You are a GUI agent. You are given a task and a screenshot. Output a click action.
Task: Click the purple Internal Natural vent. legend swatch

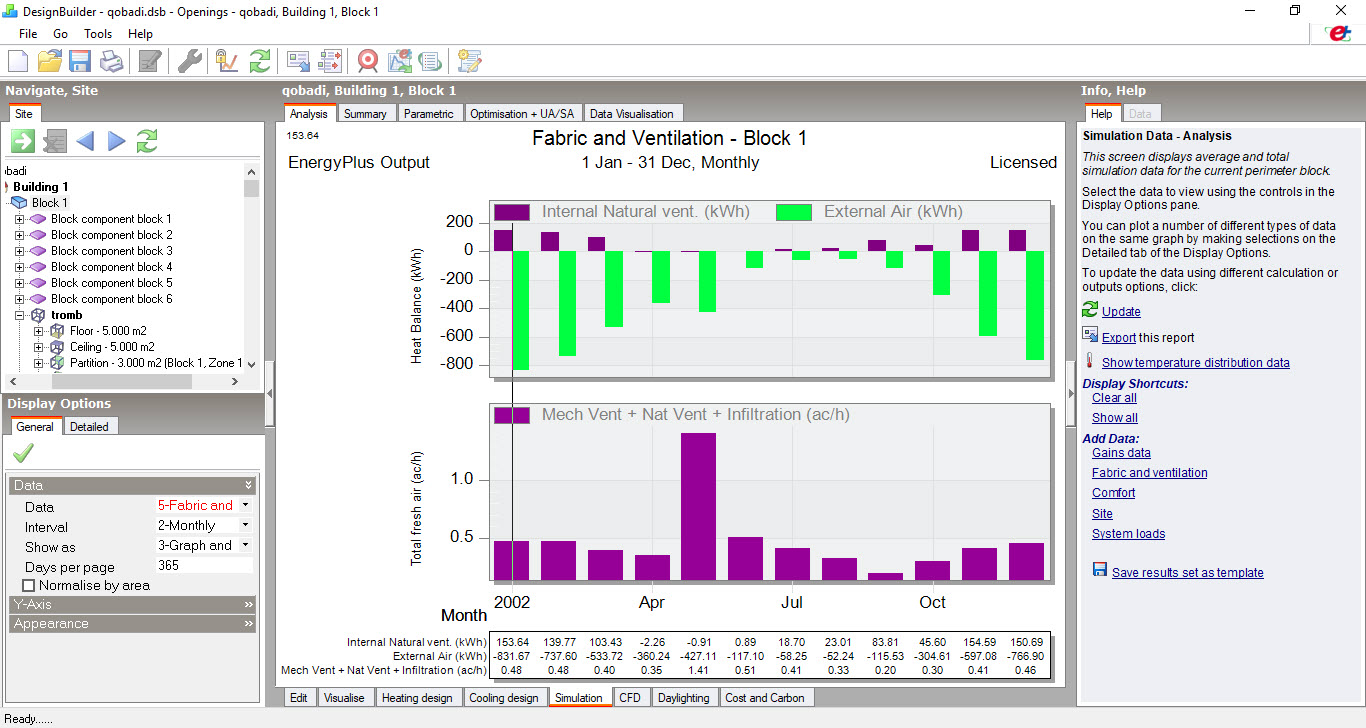point(511,212)
